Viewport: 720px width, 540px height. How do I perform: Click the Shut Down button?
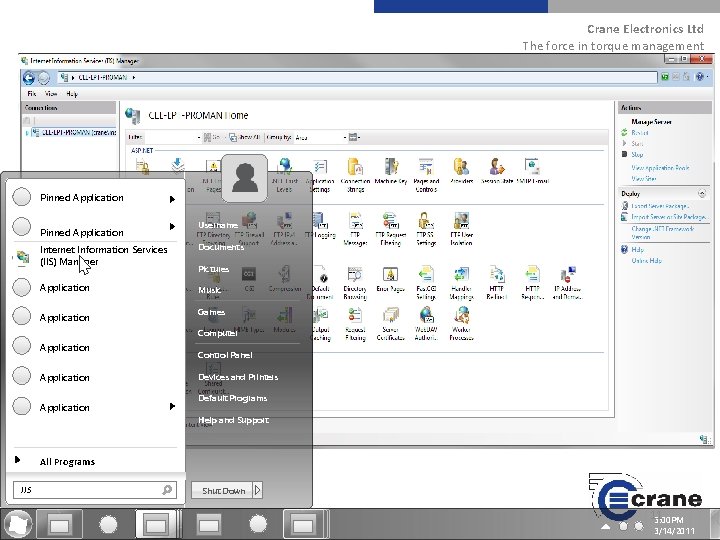(x=222, y=490)
